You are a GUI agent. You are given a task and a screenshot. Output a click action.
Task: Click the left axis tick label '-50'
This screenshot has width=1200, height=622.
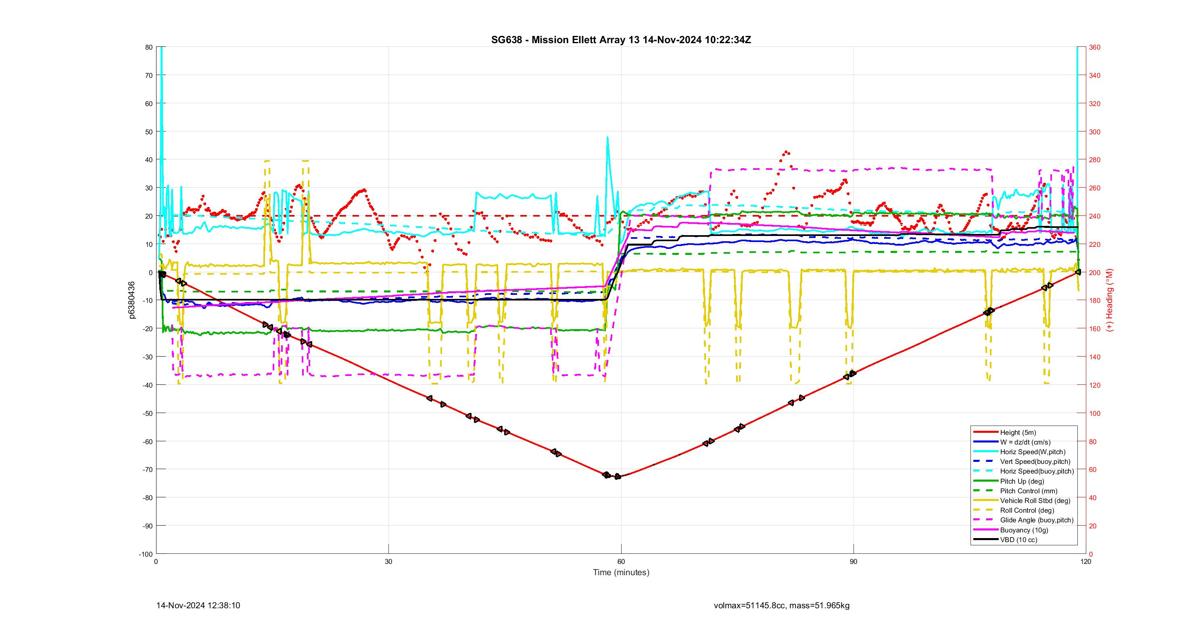tap(147, 413)
